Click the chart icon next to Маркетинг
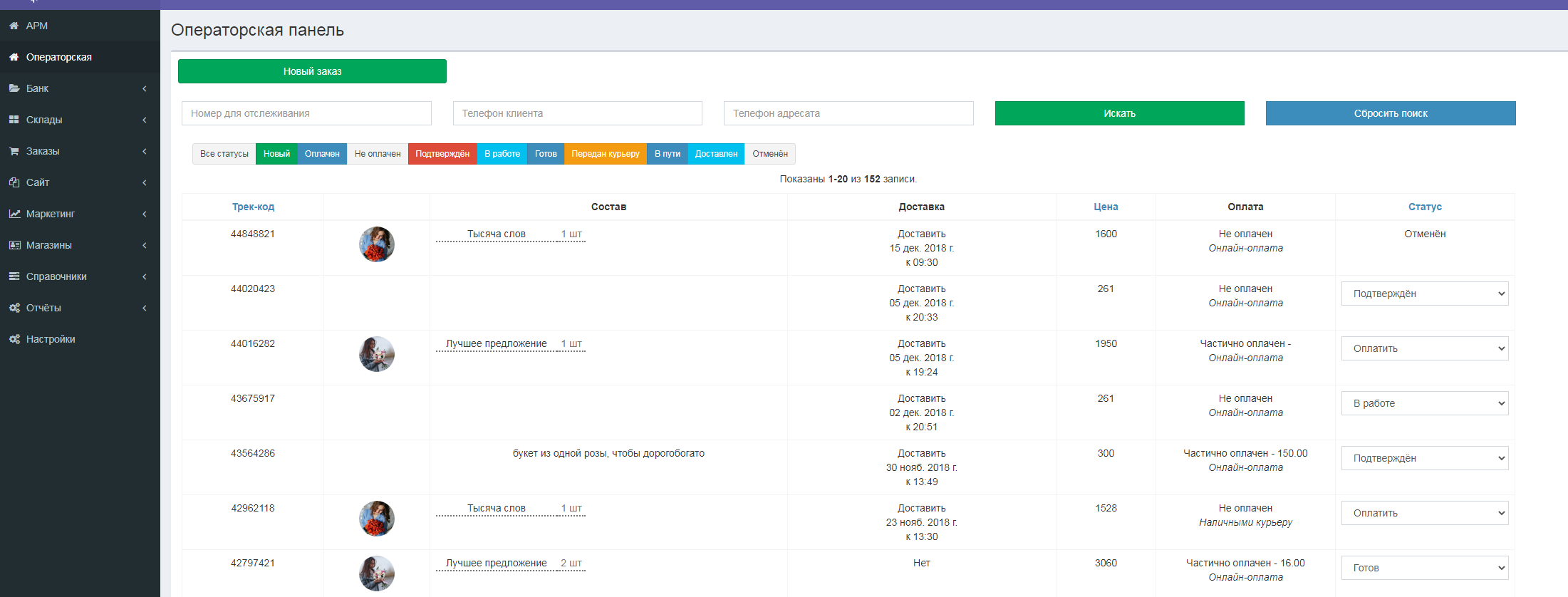Screen dimensions: 1568x597 click(14, 214)
